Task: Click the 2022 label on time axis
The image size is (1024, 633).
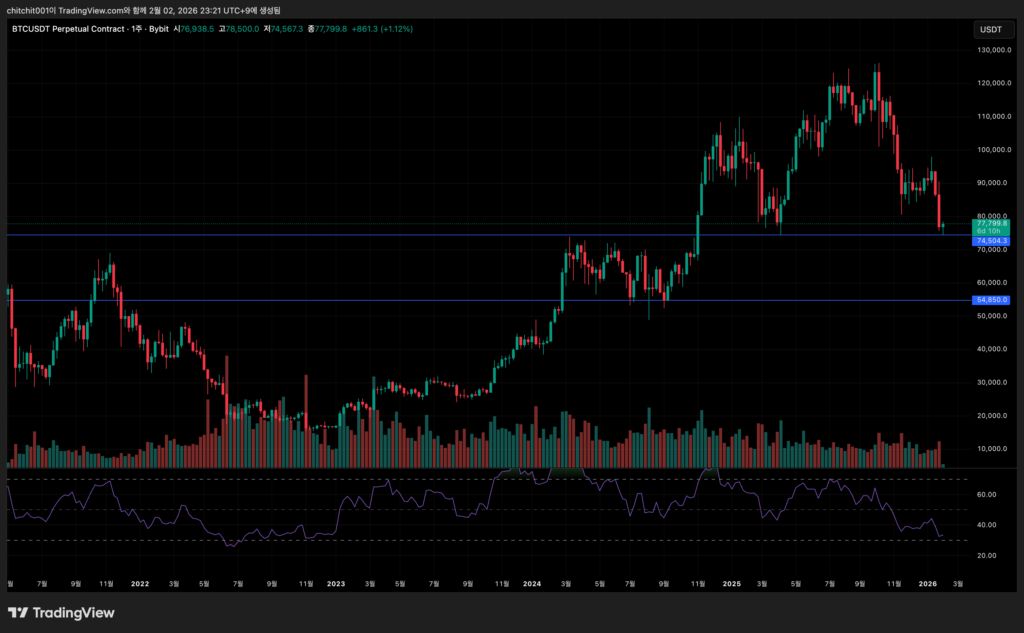Action: 139,583
